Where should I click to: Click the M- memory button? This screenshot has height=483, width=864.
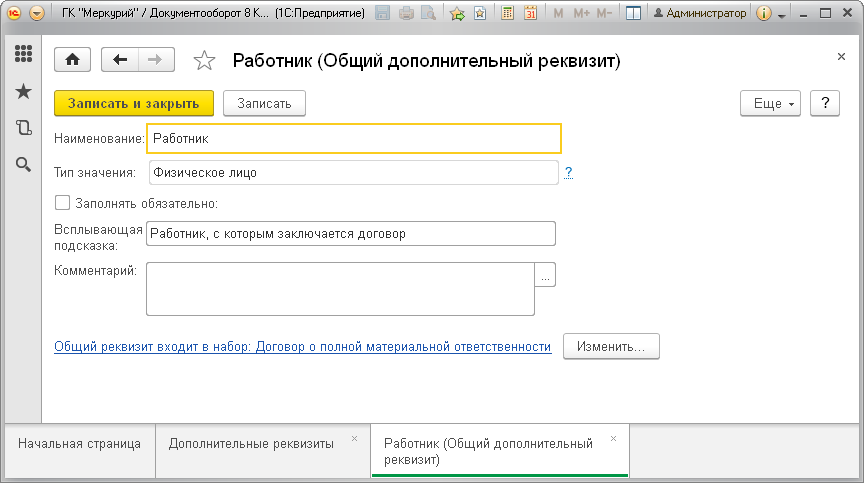604,13
